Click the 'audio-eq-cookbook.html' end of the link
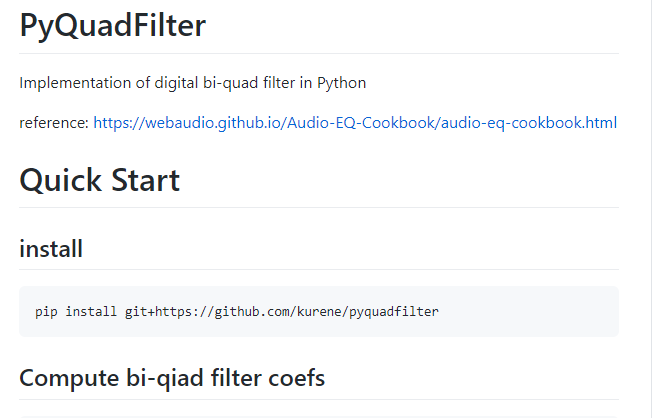Viewport: 654px width, 418px height. click(529, 123)
